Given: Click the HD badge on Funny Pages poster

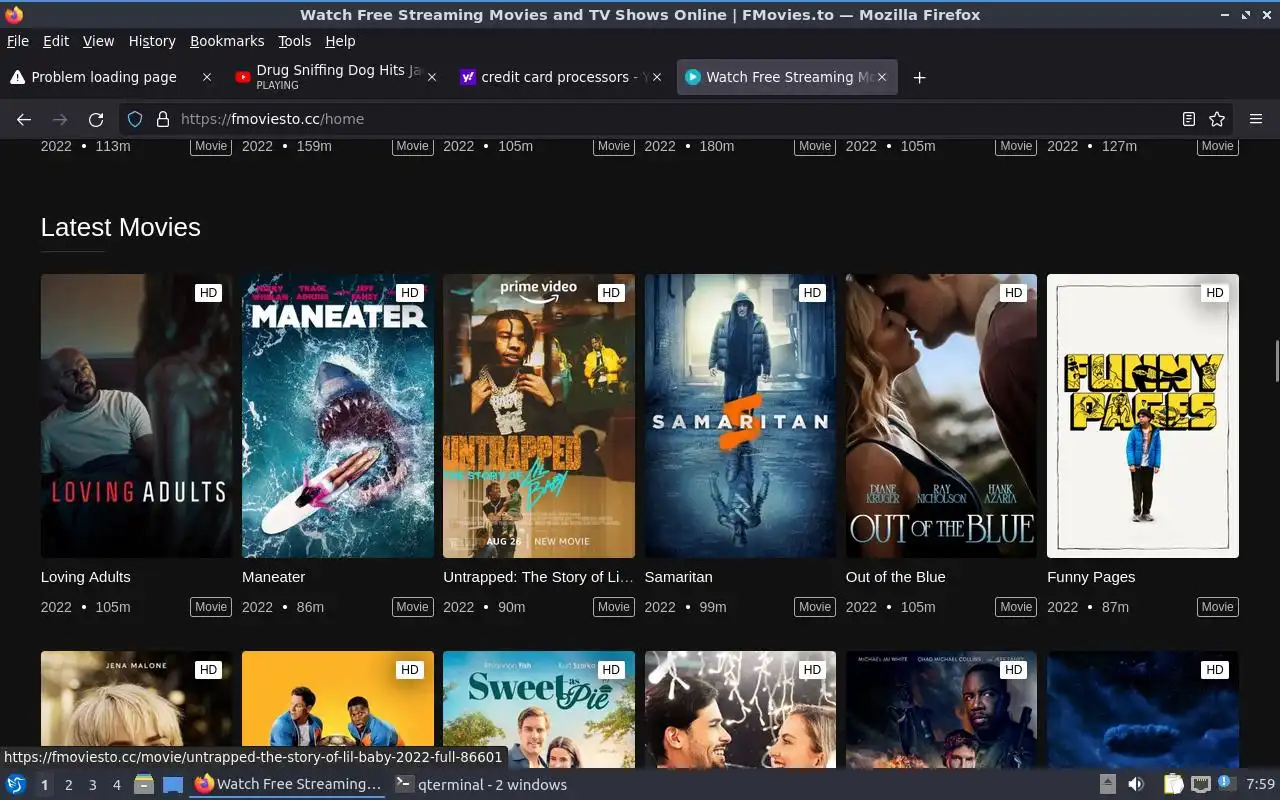Looking at the screenshot, I should click(x=1215, y=293).
